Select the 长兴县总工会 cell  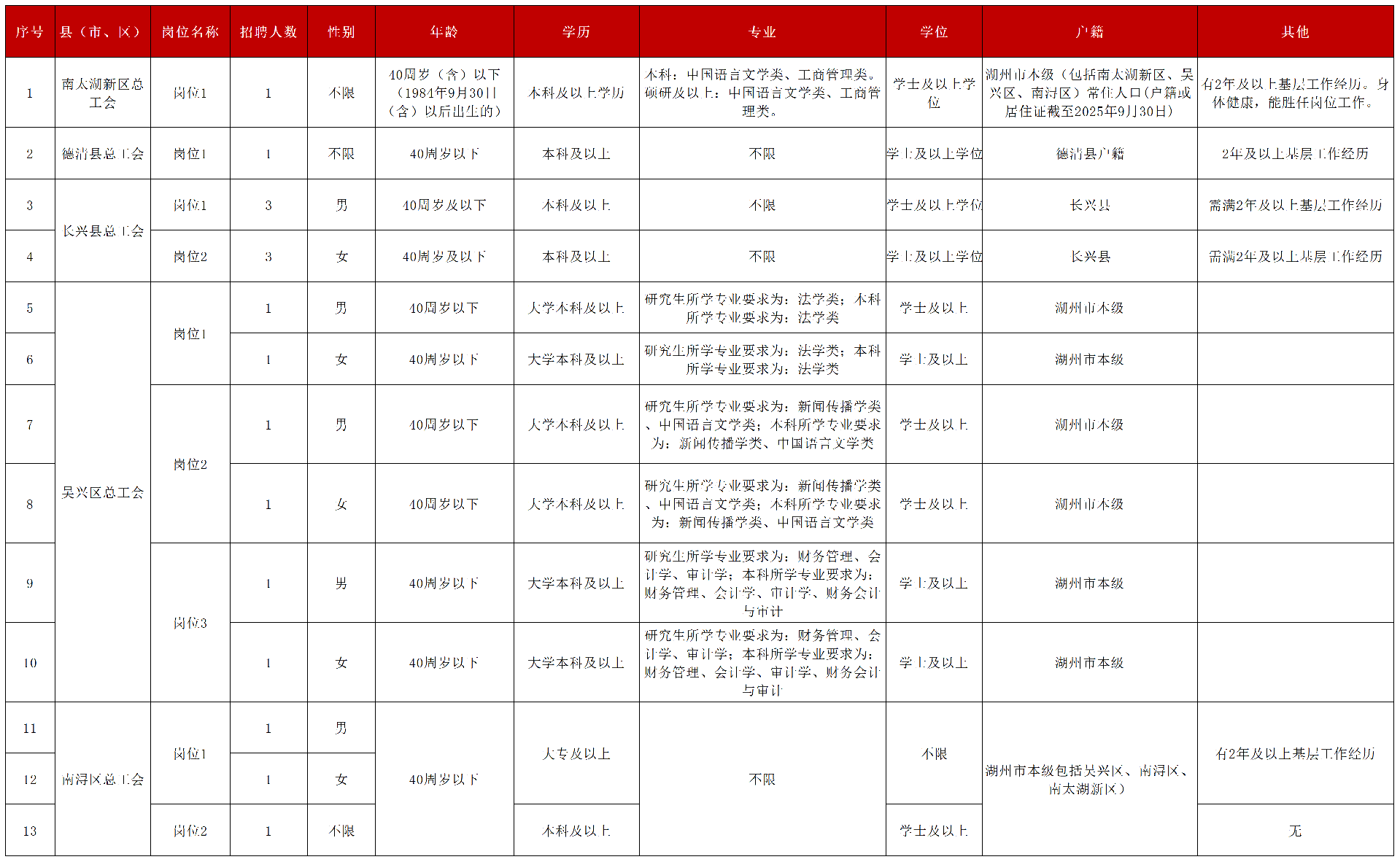pos(103,230)
